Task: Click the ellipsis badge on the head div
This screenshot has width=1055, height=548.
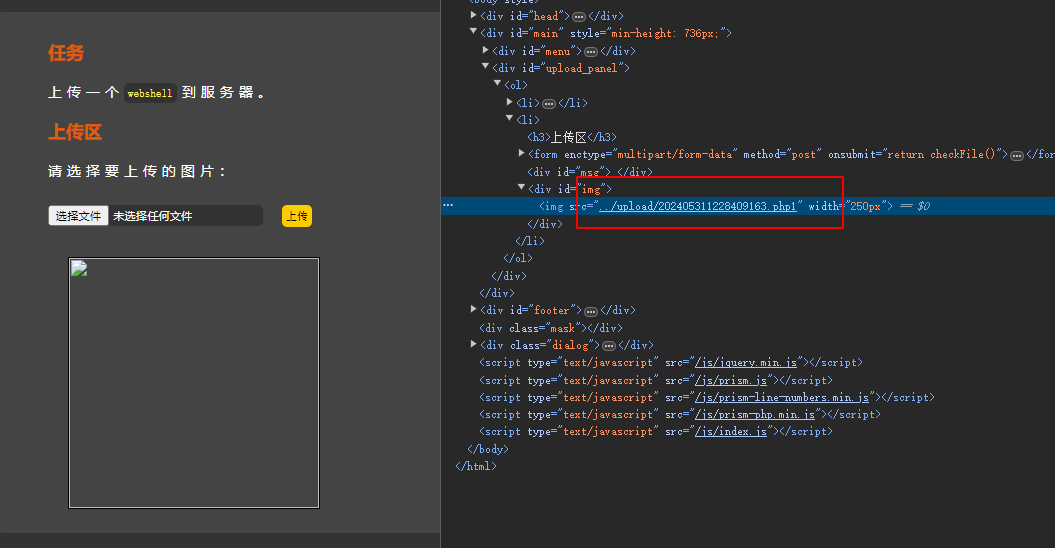Action: [578, 16]
